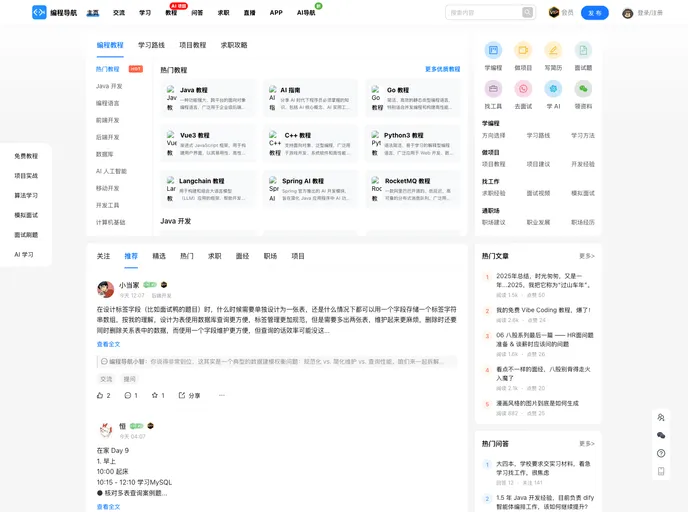The image size is (688, 512).
Task: Open 交流 in top navigation
Action: click(119, 13)
